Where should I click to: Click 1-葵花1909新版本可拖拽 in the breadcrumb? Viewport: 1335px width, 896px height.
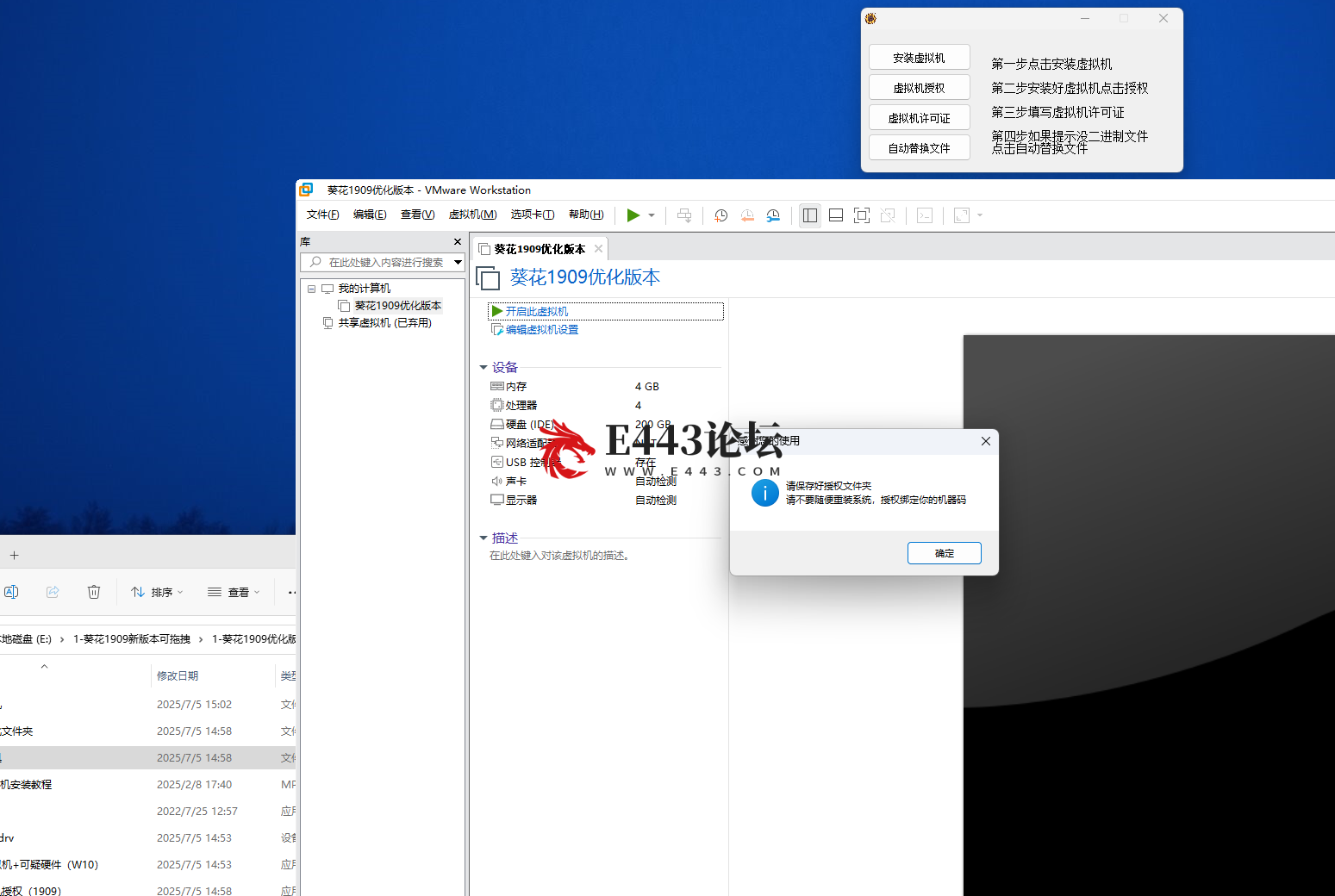coord(132,639)
